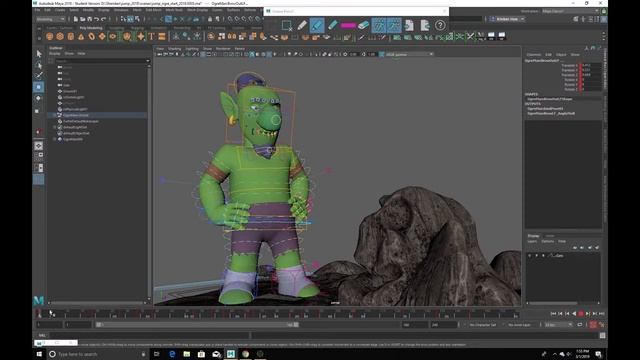The height and width of the screenshot is (360, 640).
Task: Open the playback speed fps dropdown
Action: click(x=558, y=325)
